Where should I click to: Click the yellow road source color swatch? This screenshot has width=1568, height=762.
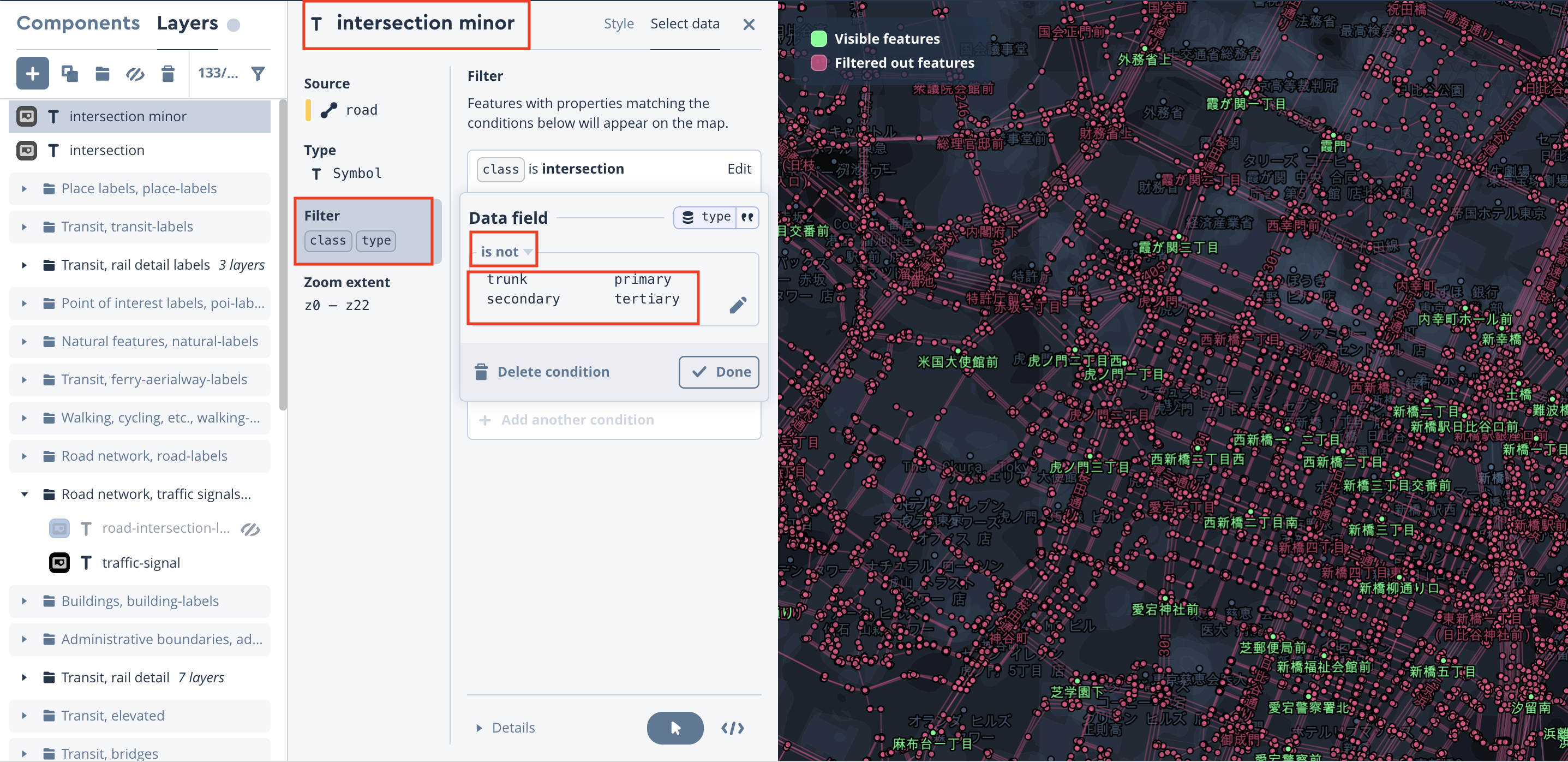point(308,110)
